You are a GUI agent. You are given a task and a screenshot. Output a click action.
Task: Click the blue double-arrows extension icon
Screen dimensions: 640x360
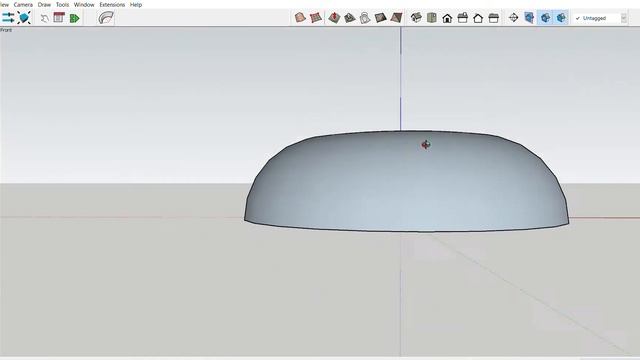(8, 18)
